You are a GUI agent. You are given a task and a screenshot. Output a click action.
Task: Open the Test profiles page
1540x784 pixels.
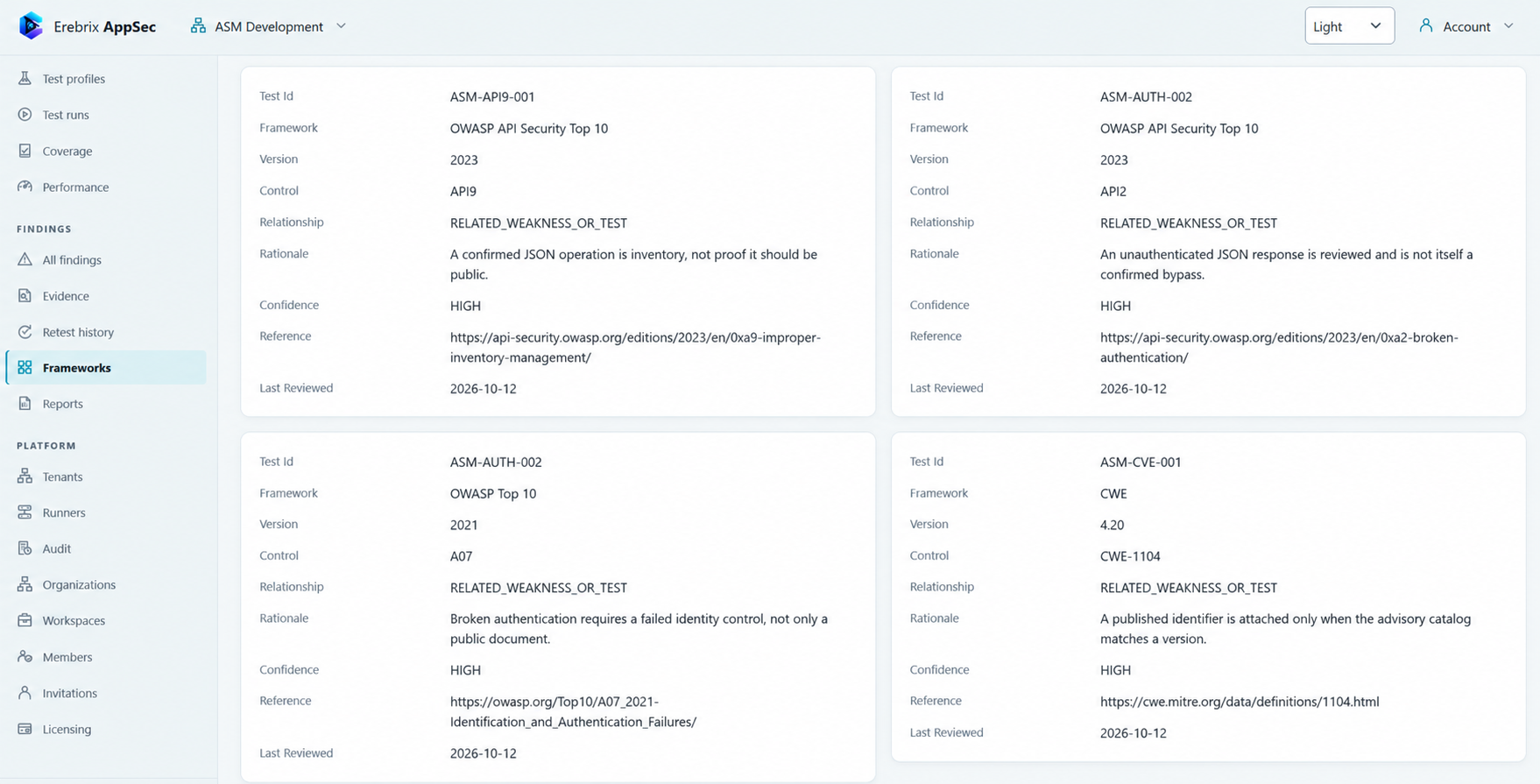(106, 79)
